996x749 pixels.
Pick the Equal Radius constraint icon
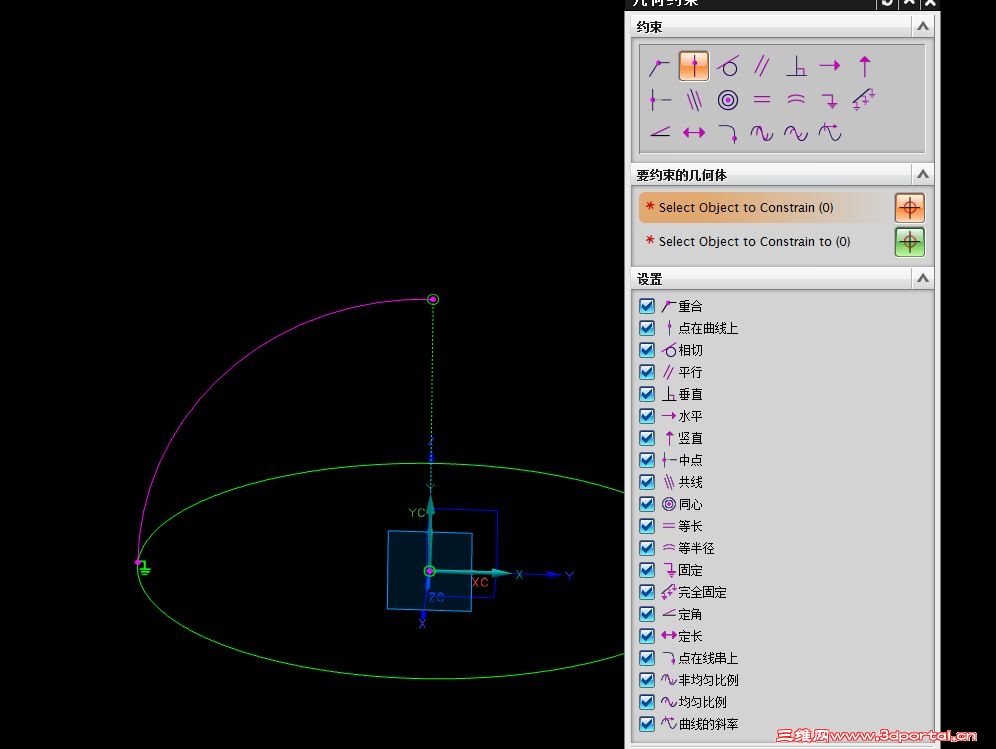[x=796, y=100]
